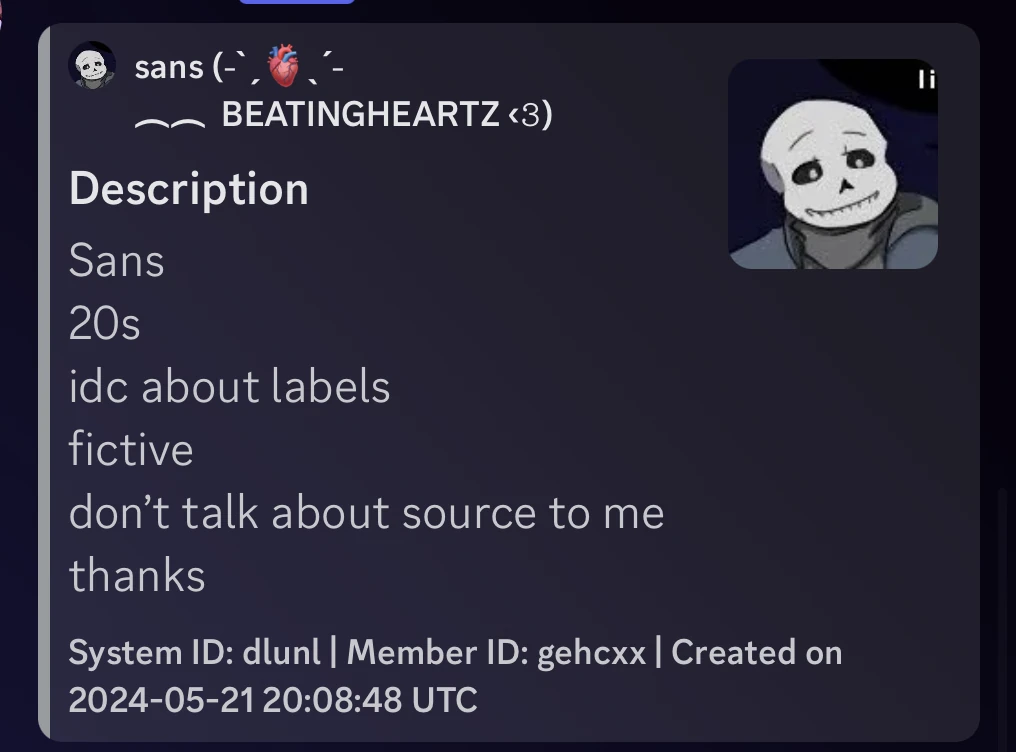Click the curved decoration before BEATINGHEARTZ
This screenshot has height=752, width=1016.
(x=170, y=122)
